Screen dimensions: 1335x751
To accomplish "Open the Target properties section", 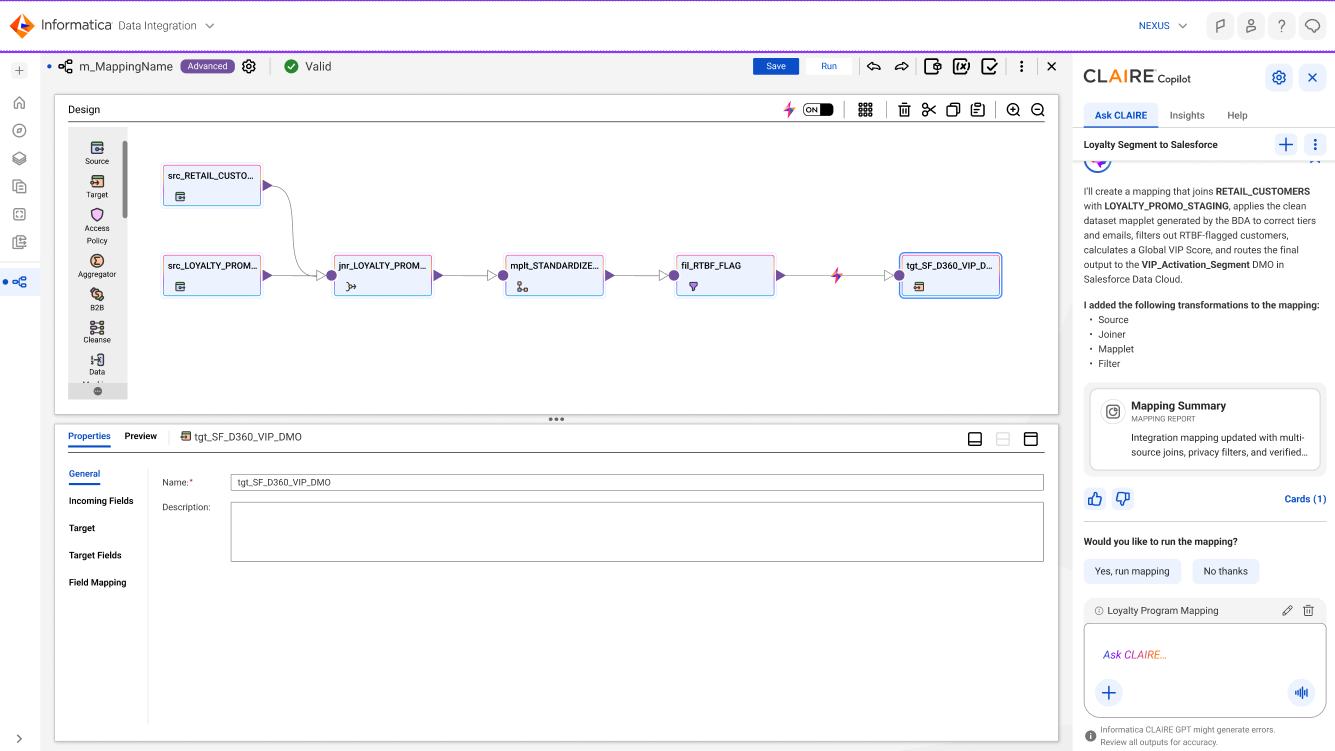I will click(82, 528).
